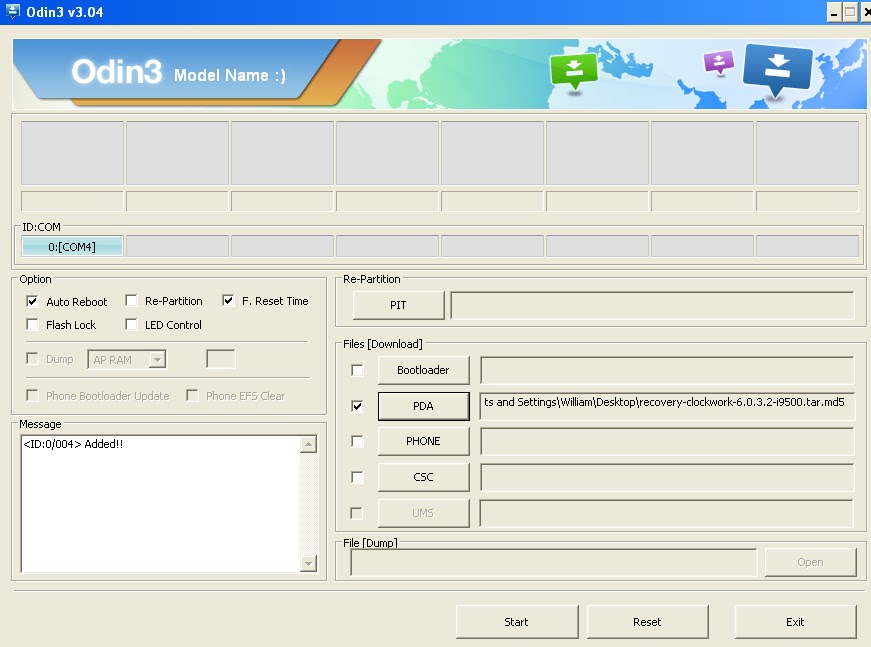Click the Odin3 title bar app icon

(12, 11)
